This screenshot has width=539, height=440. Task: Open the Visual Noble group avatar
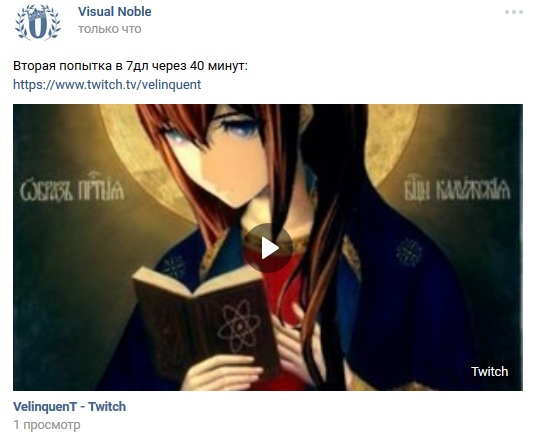(x=38, y=23)
